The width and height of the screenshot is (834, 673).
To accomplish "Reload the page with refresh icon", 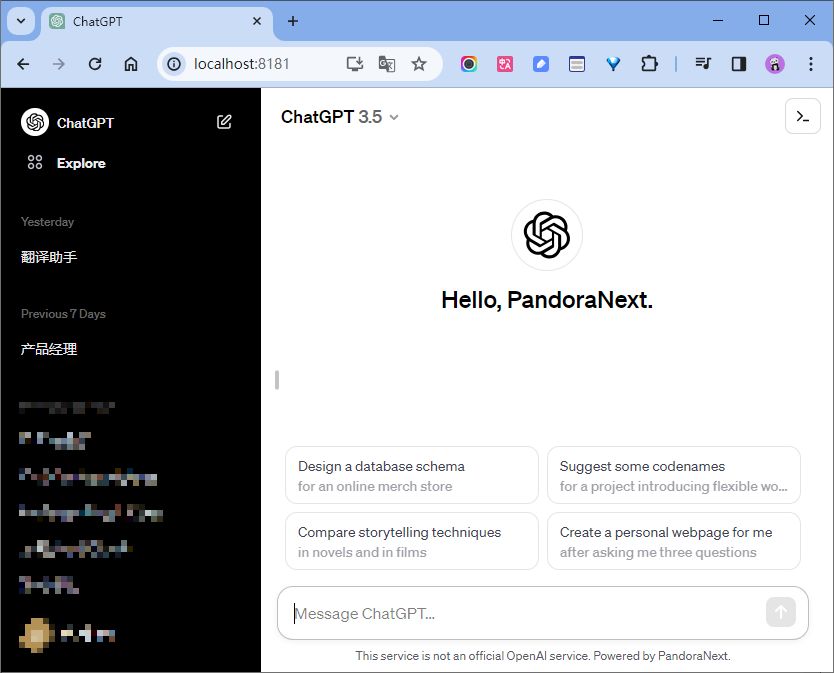I will [95, 64].
